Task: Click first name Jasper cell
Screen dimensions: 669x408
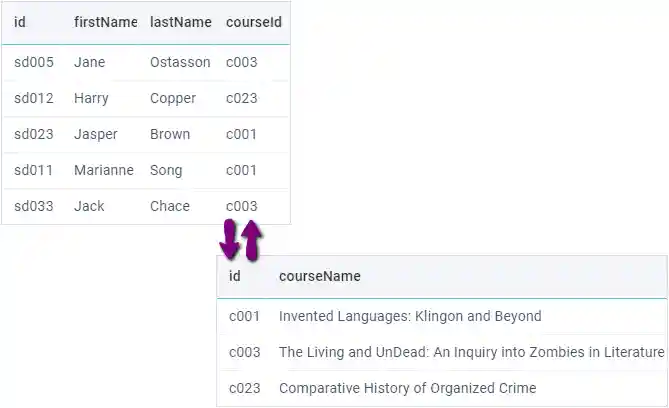Action: [x=95, y=134]
